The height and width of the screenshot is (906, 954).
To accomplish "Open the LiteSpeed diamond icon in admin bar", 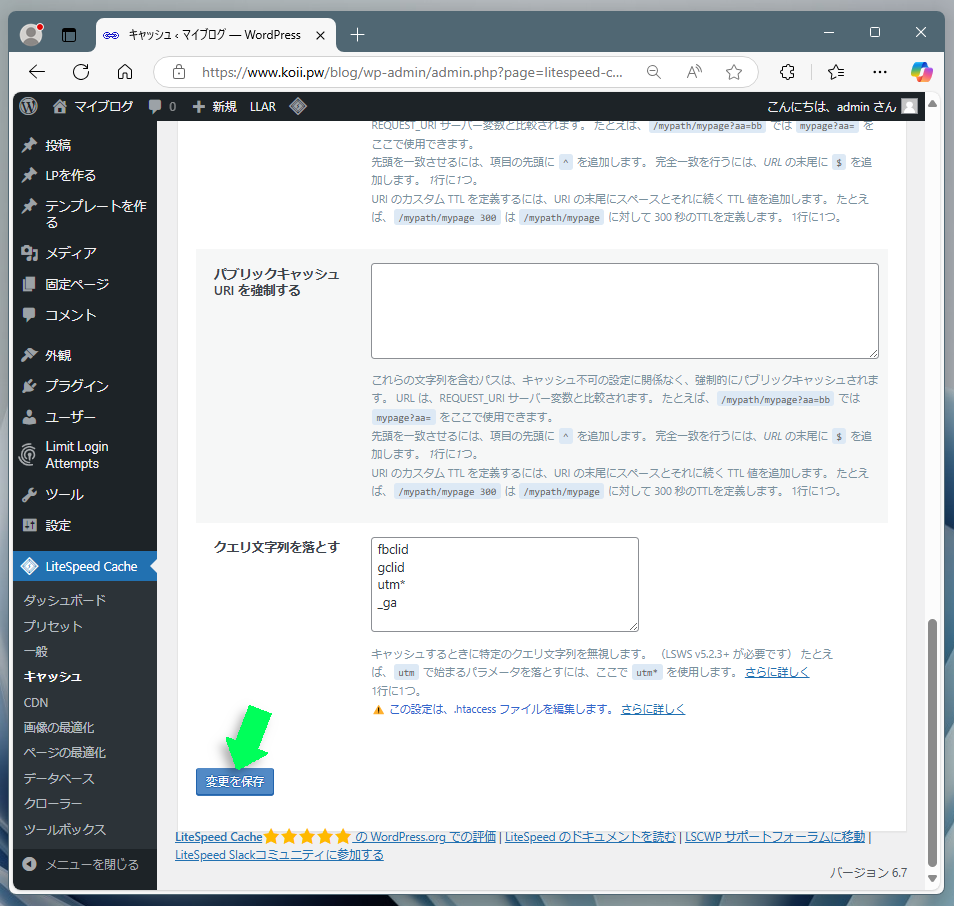I will [298, 106].
